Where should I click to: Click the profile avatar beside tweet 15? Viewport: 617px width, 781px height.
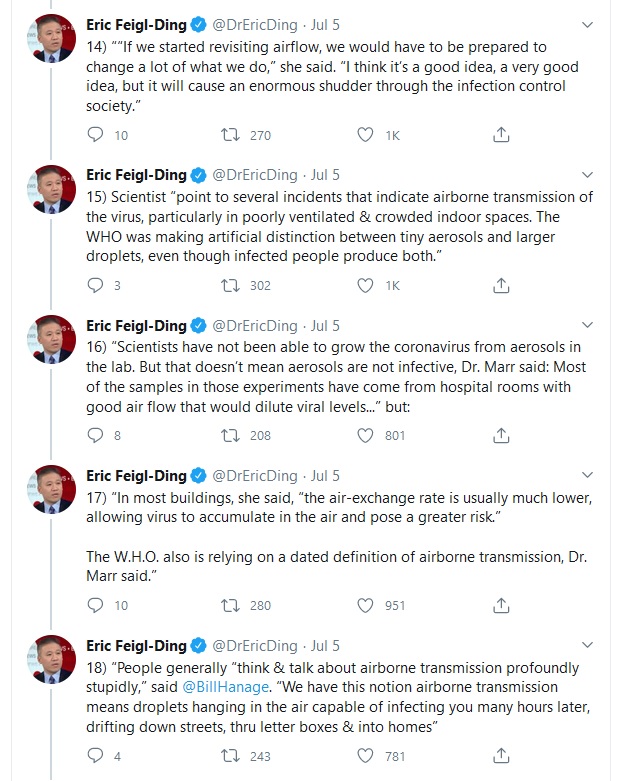tap(52, 189)
